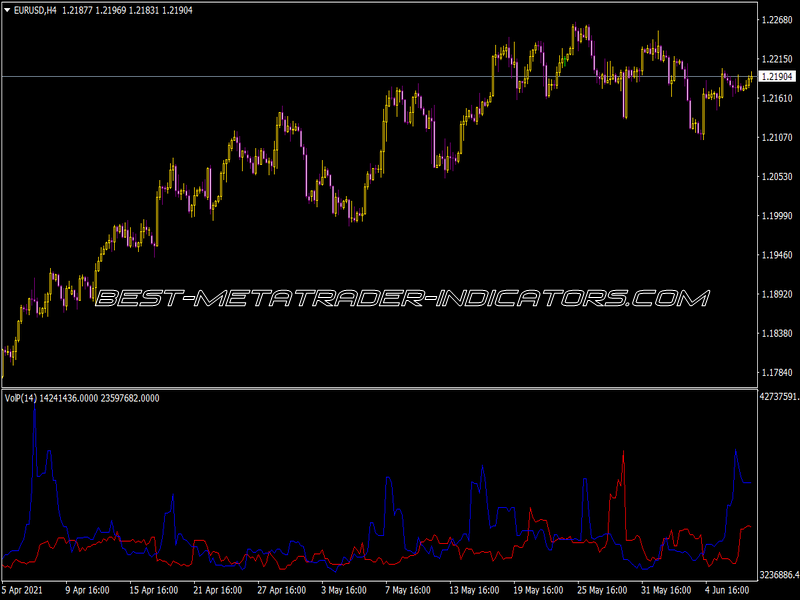Click the indicator scale minimum value 3236886.4
This screenshot has width=800, height=600.
coord(779,575)
